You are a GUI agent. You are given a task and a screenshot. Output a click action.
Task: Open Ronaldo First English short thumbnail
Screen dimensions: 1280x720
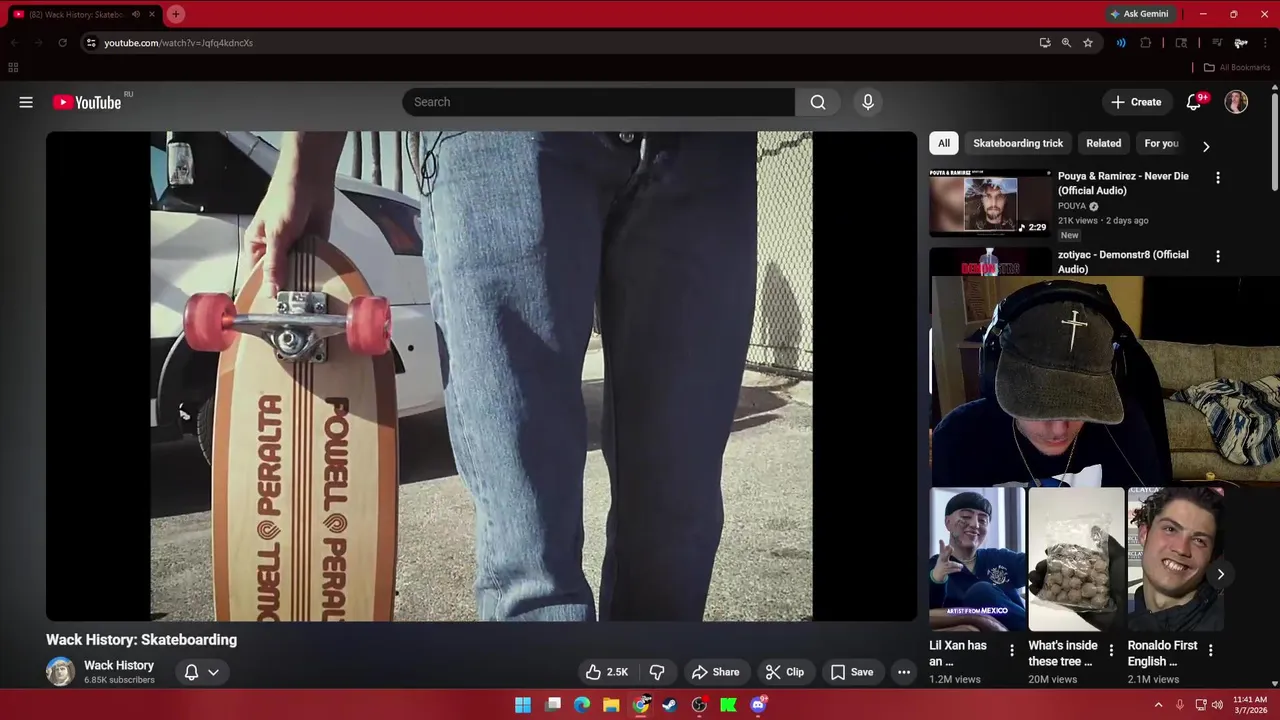click(x=1175, y=559)
